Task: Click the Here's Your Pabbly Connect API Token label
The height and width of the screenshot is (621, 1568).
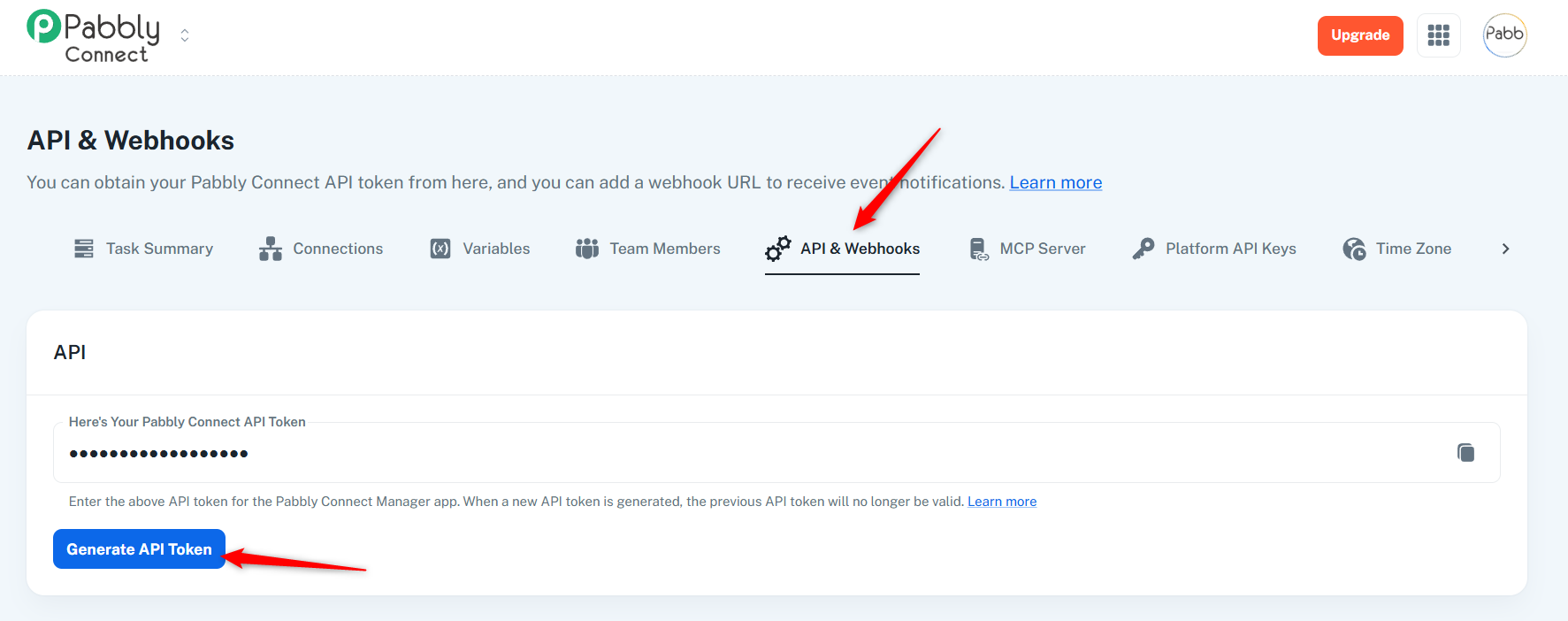Action: pos(187,422)
